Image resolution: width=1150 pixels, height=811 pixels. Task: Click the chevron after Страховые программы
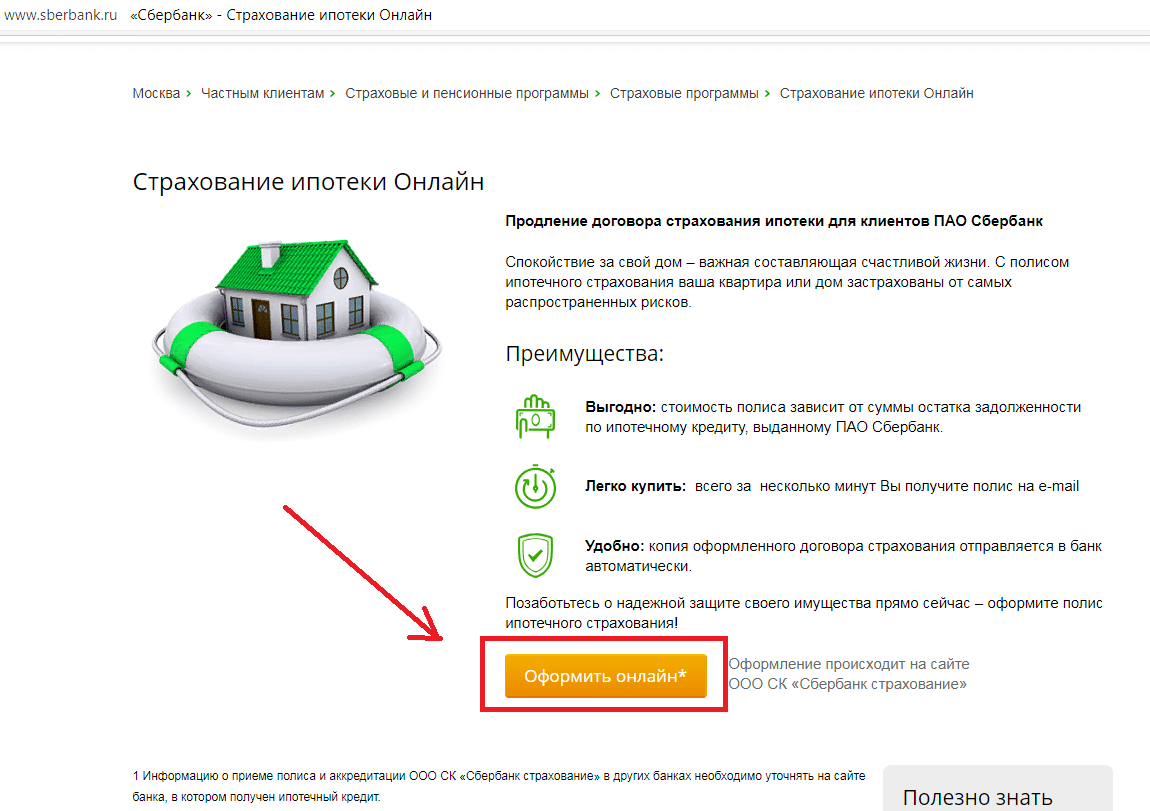767,93
